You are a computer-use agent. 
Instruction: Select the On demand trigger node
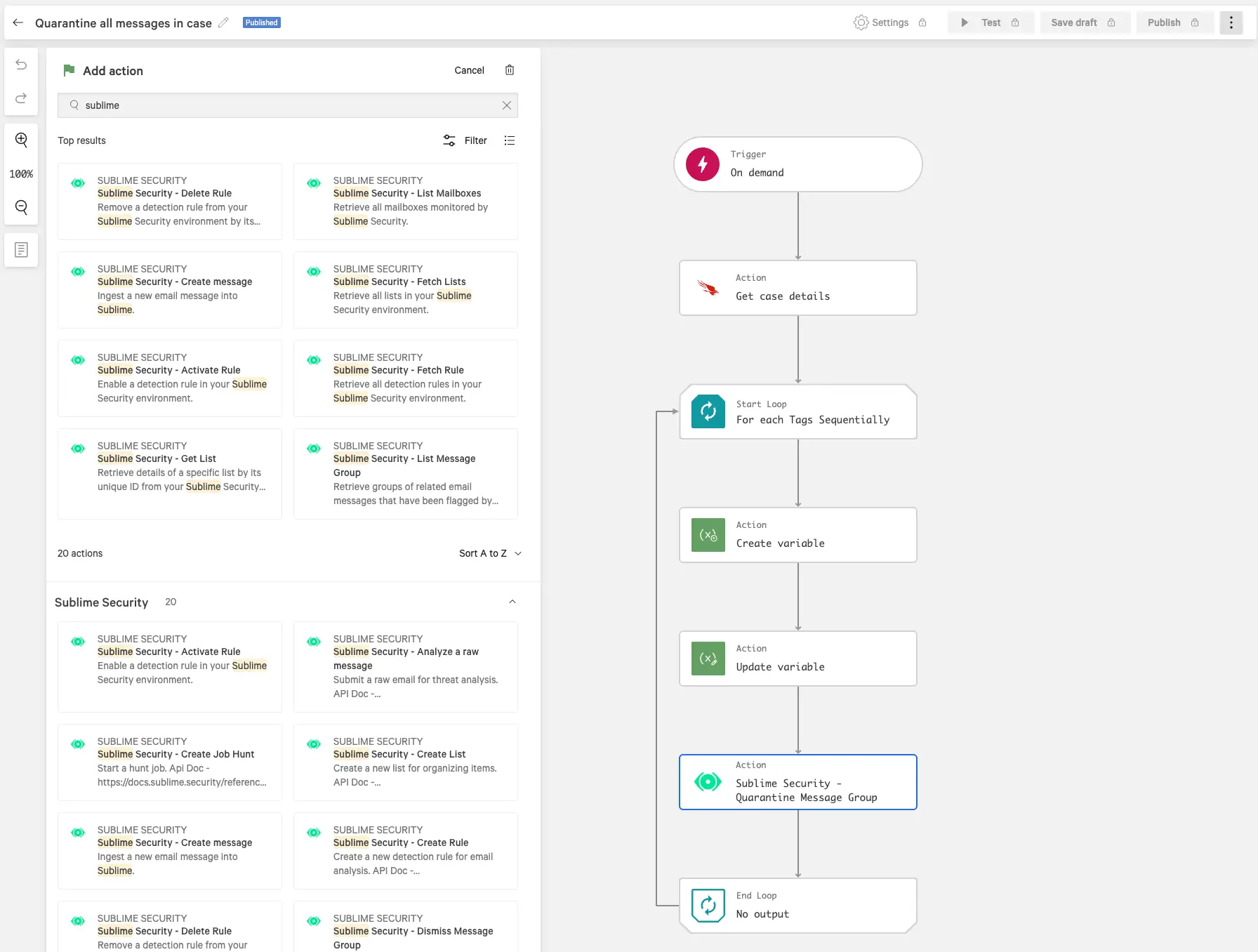[798, 164]
